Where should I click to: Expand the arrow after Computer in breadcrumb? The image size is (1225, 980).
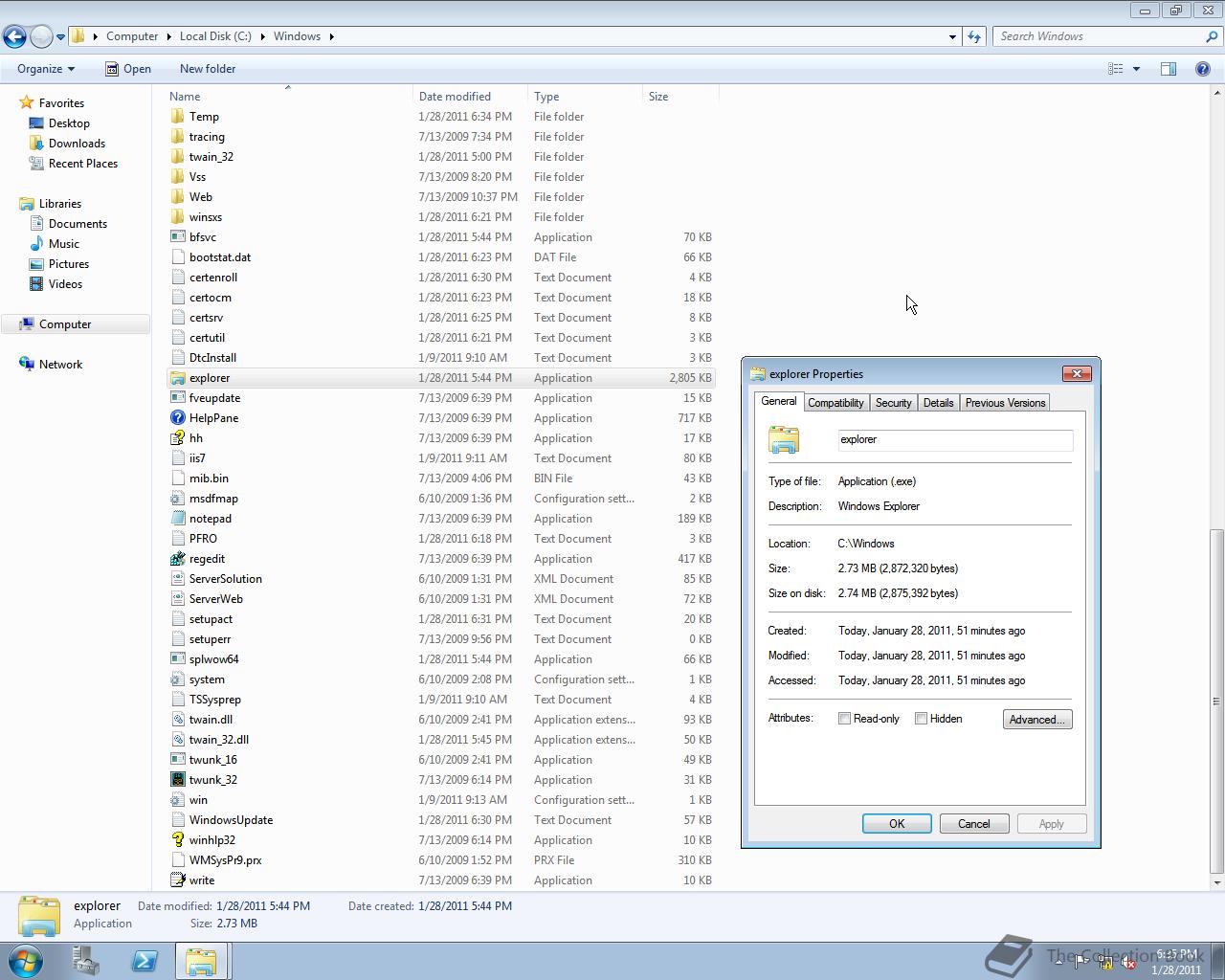(169, 36)
